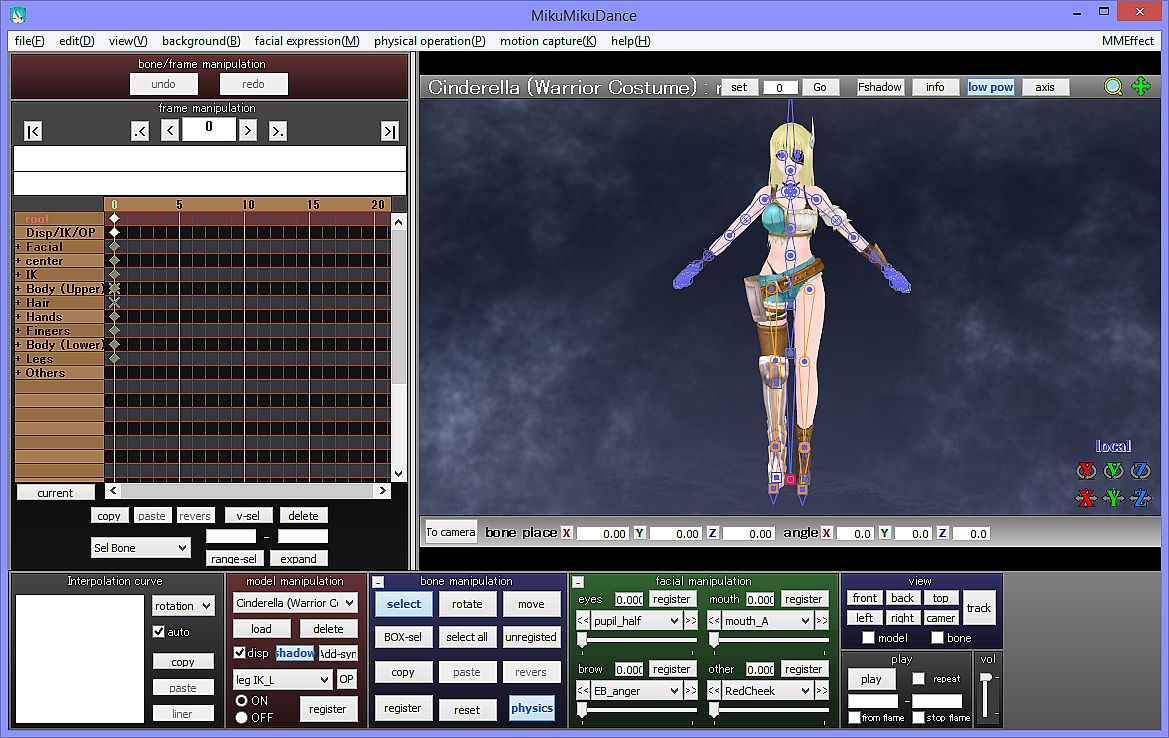The height and width of the screenshot is (738, 1169).
Task: Click the green move arrows icon
Action: point(1141,87)
